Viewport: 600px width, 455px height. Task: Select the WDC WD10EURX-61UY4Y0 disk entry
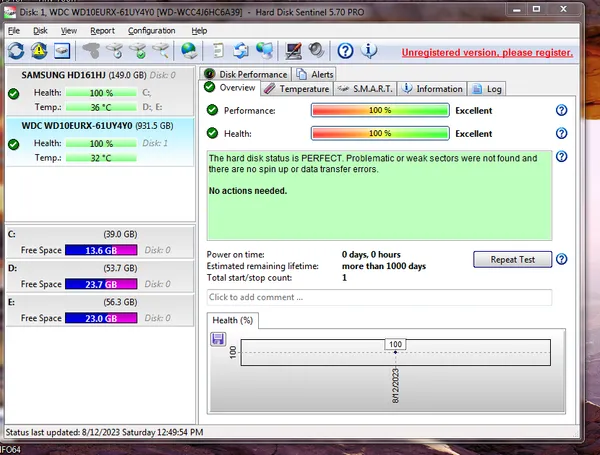(100, 142)
